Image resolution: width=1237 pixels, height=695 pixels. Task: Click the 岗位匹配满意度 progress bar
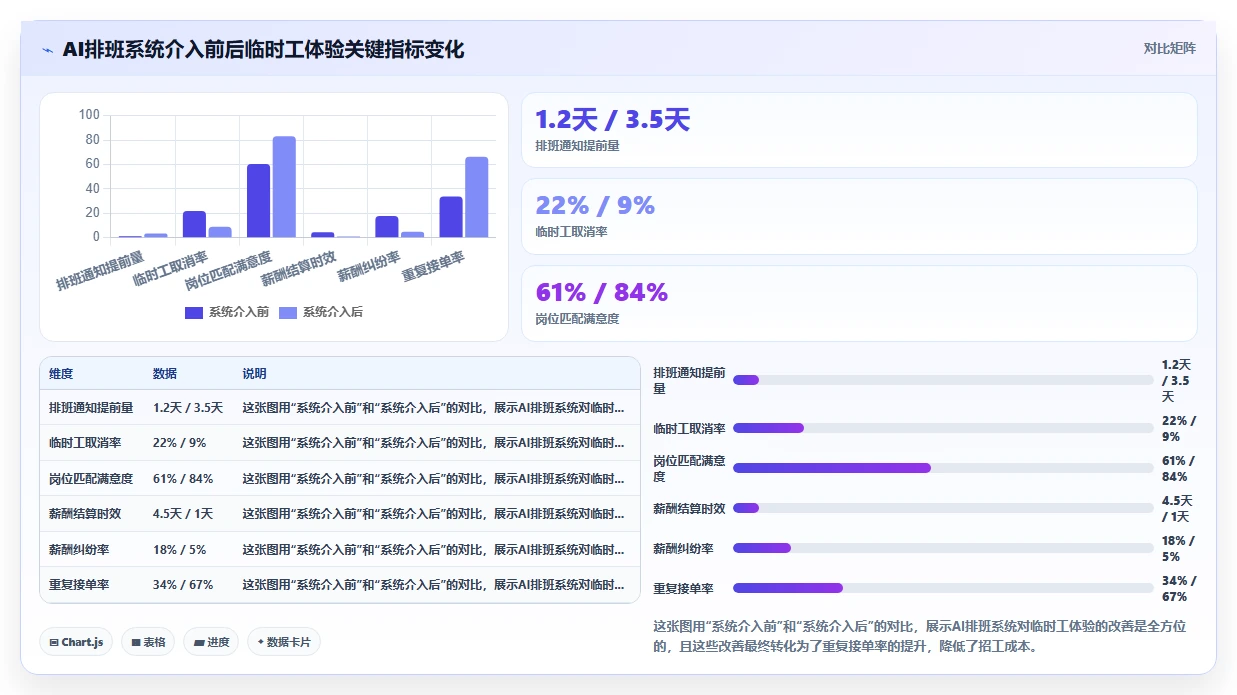point(943,468)
